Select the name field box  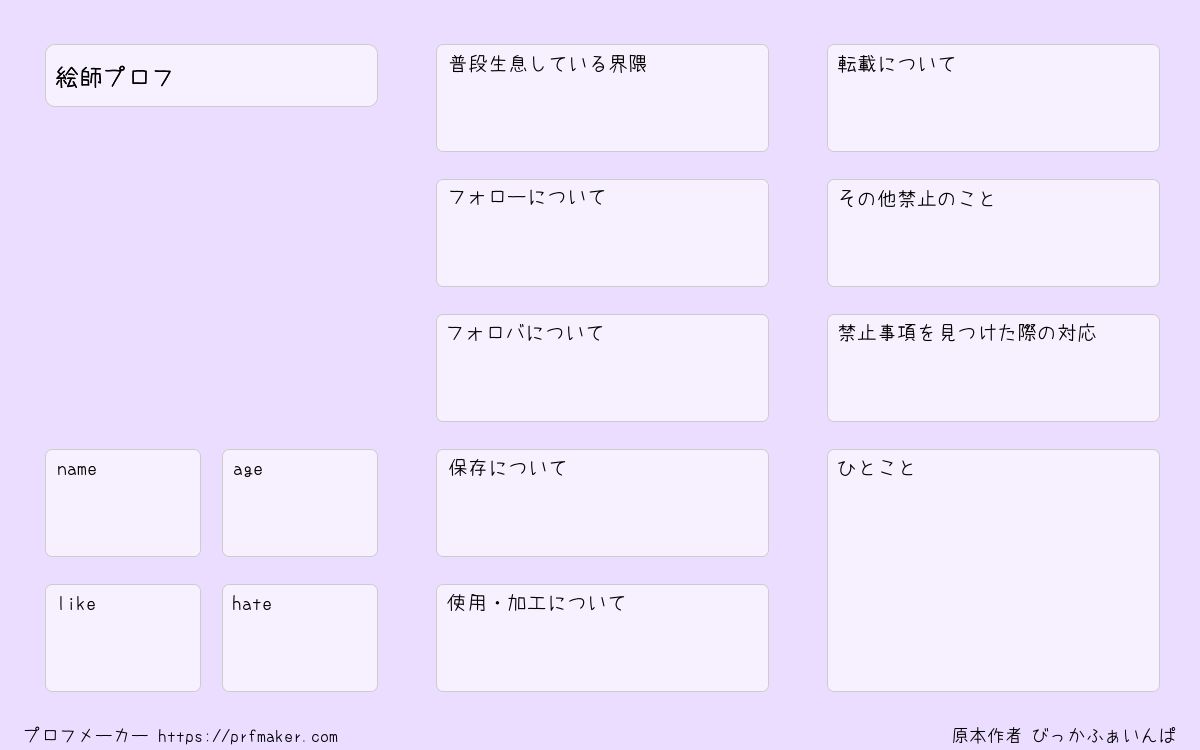pos(123,503)
